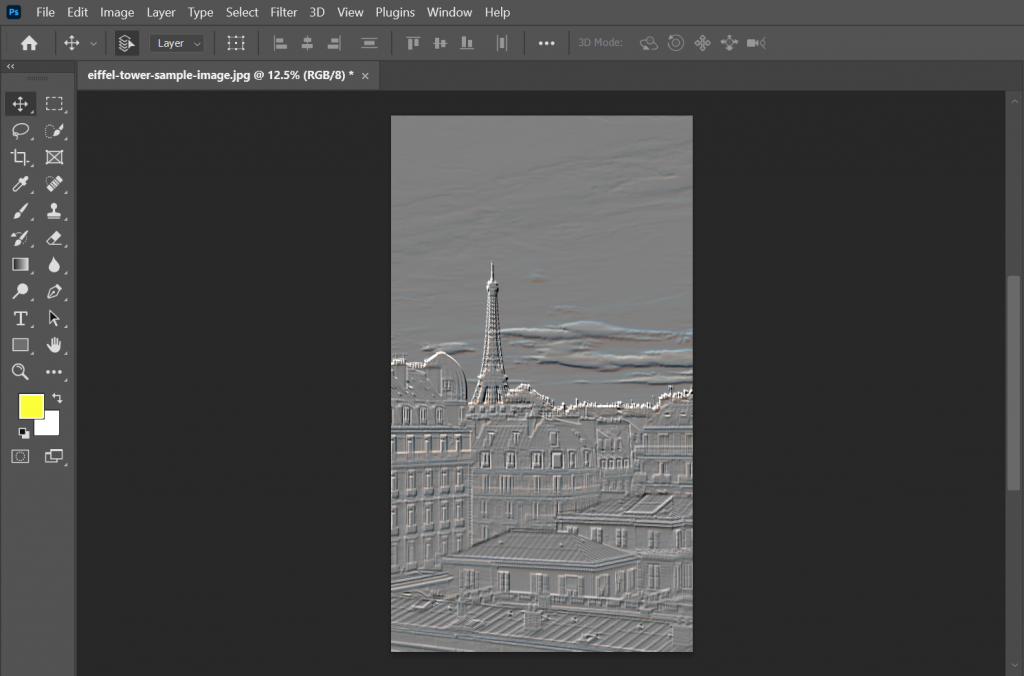Click the align horizontal centers button

coord(307,42)
